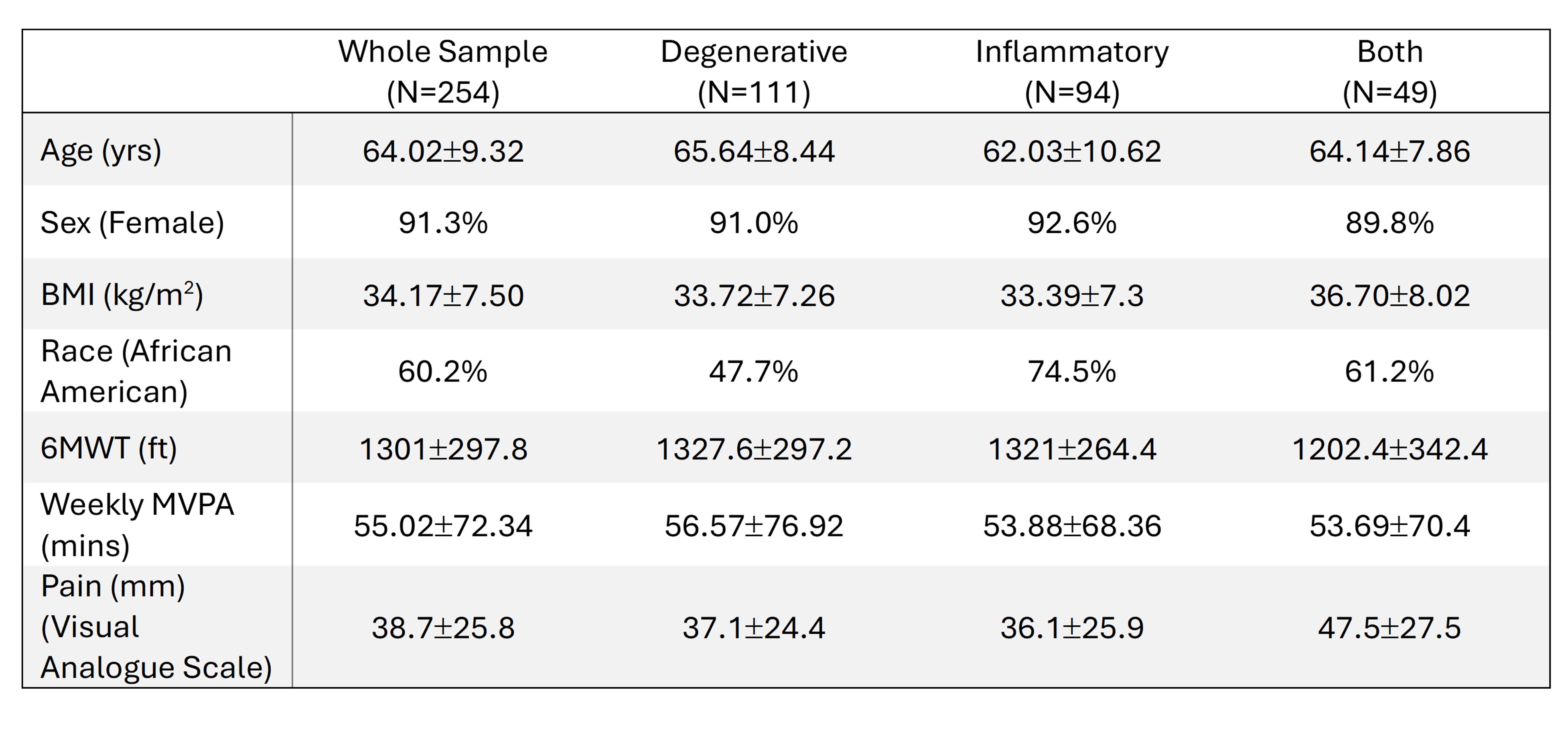Click the Degenerative column header
This screenshot has width=1568, height=736.
[754, 71]
